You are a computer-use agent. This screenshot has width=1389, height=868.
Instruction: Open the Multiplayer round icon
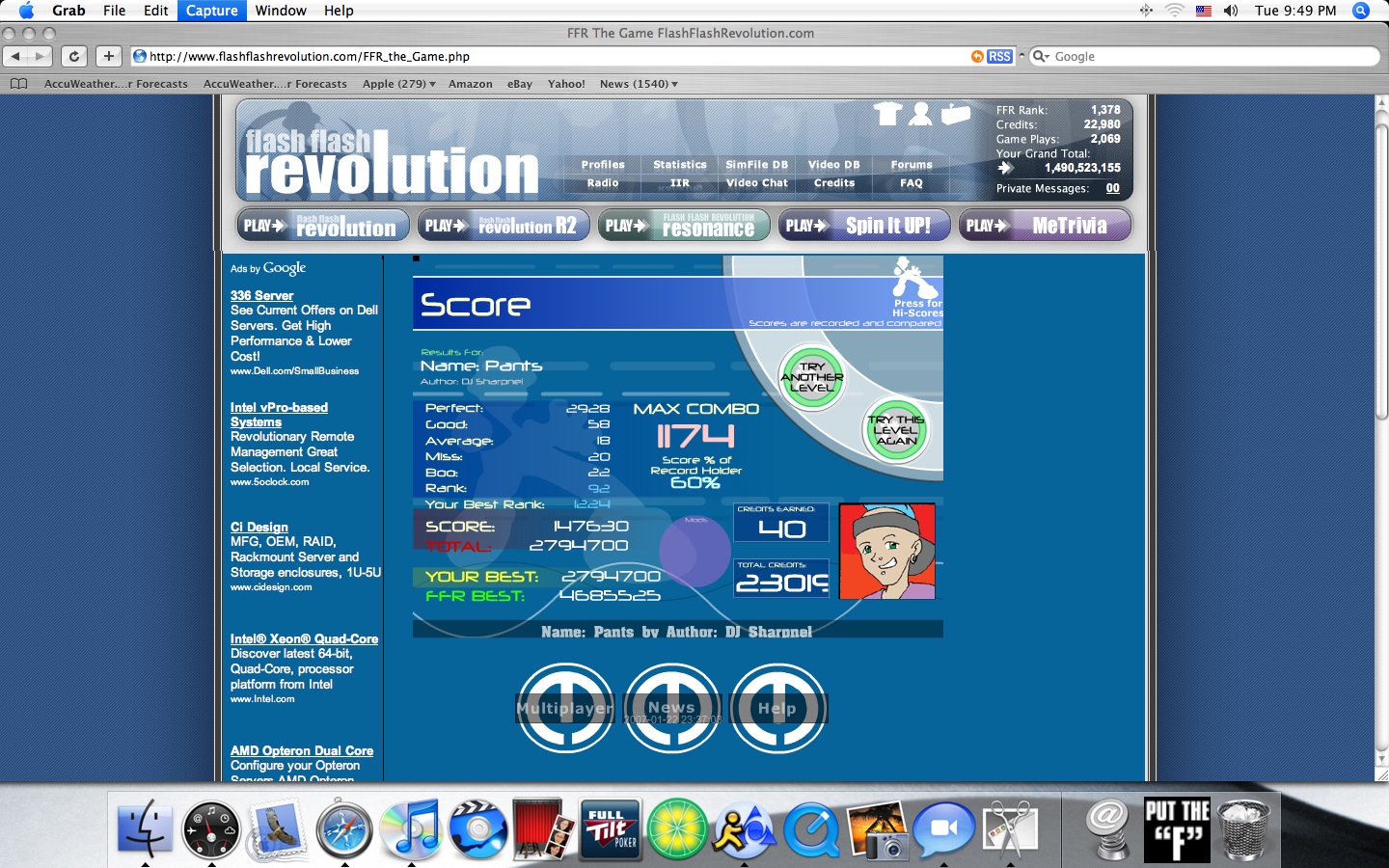[x=565, y=708]
